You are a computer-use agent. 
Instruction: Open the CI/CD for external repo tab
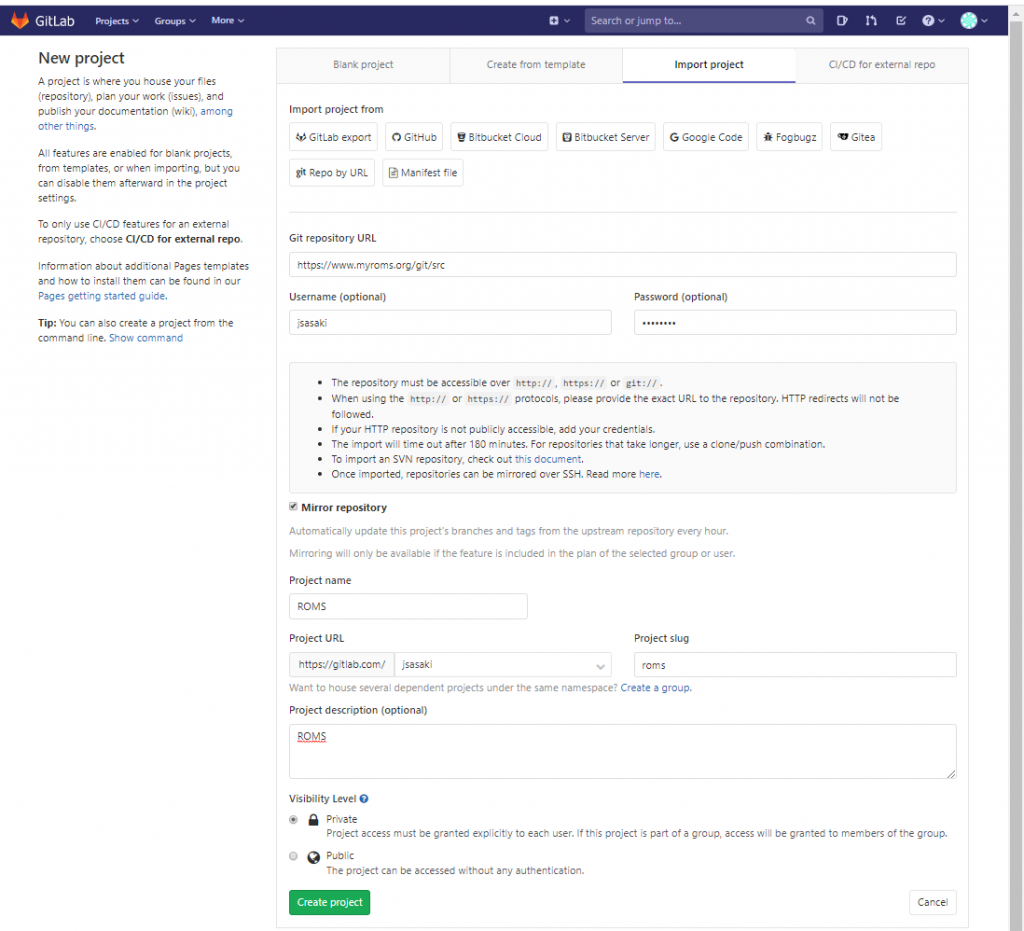[882, 65]
